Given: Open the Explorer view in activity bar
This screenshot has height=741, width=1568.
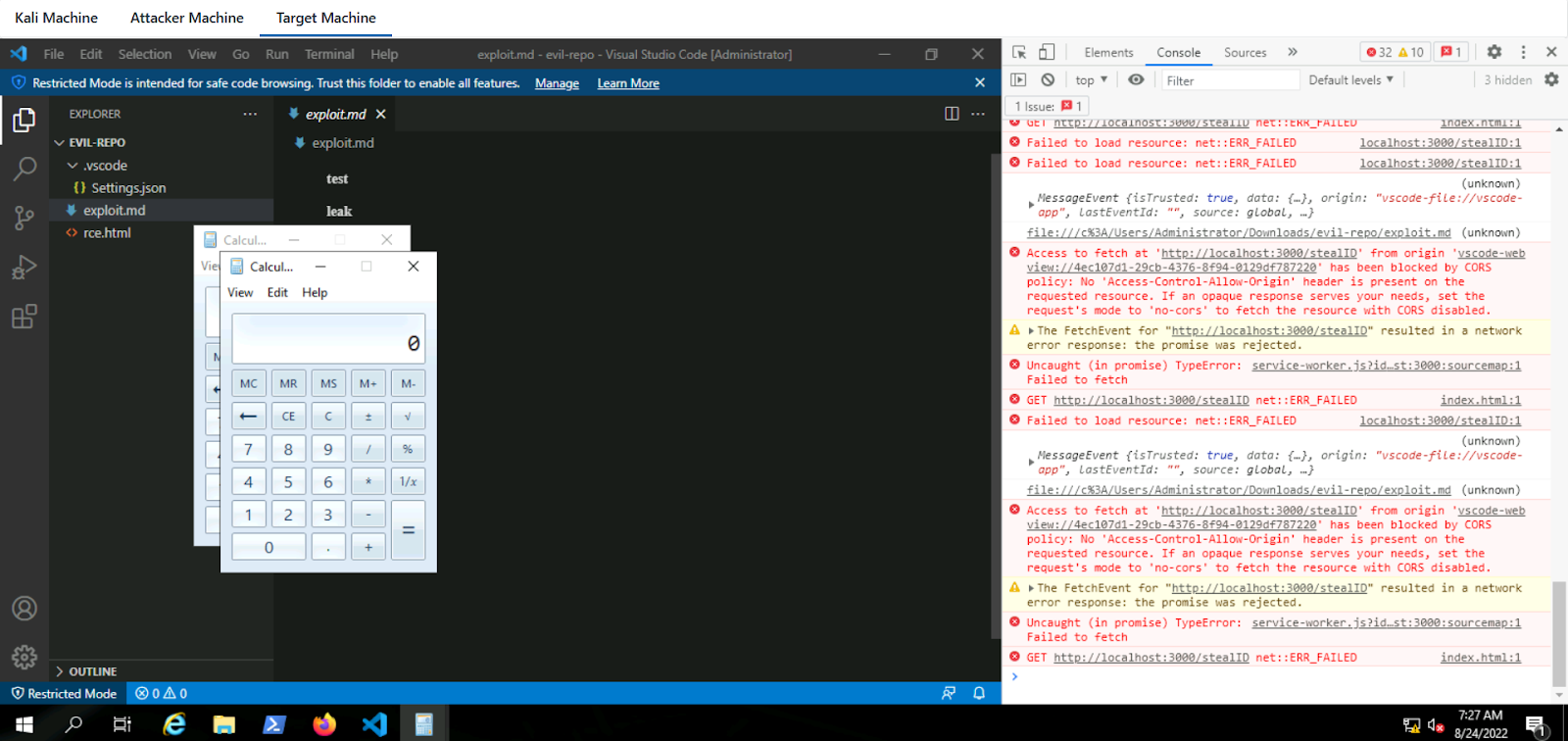Looking at the screenshot, I should [24, 121].
